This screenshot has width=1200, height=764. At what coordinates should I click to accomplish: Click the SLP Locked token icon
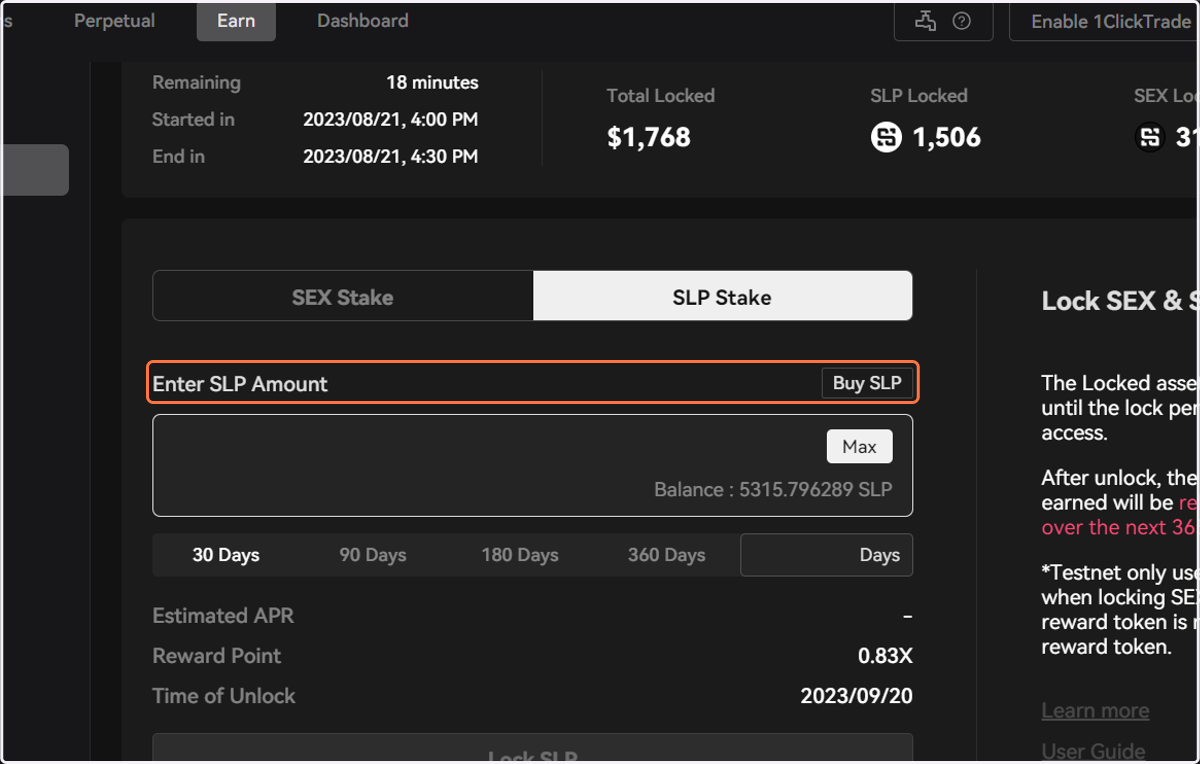point(886,137)
